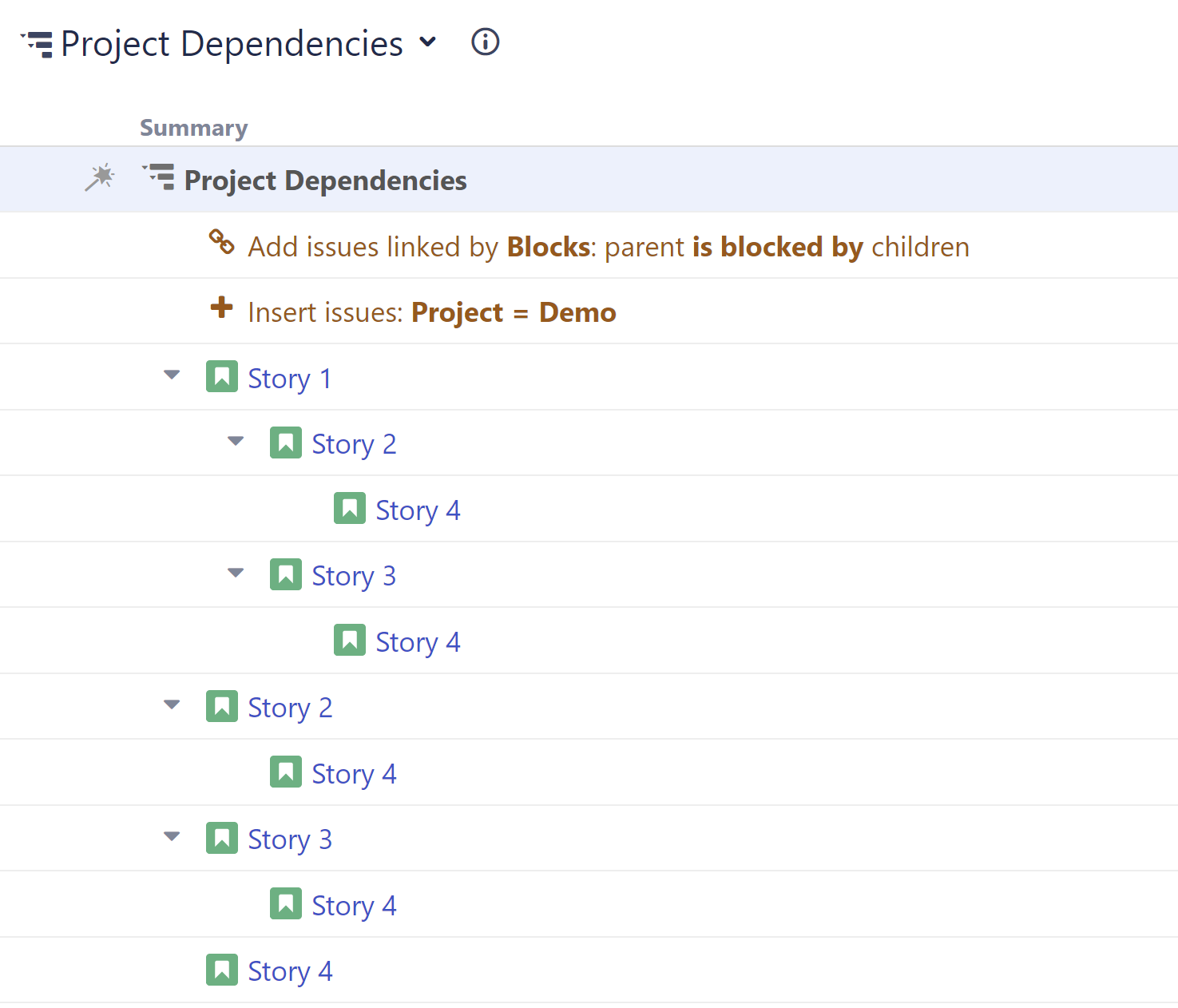Image resolution: width=1178 pixels, height=1008 pixels.
Task: Collapse the nested Story 2 under Story 1
Action: pos(235,441)
